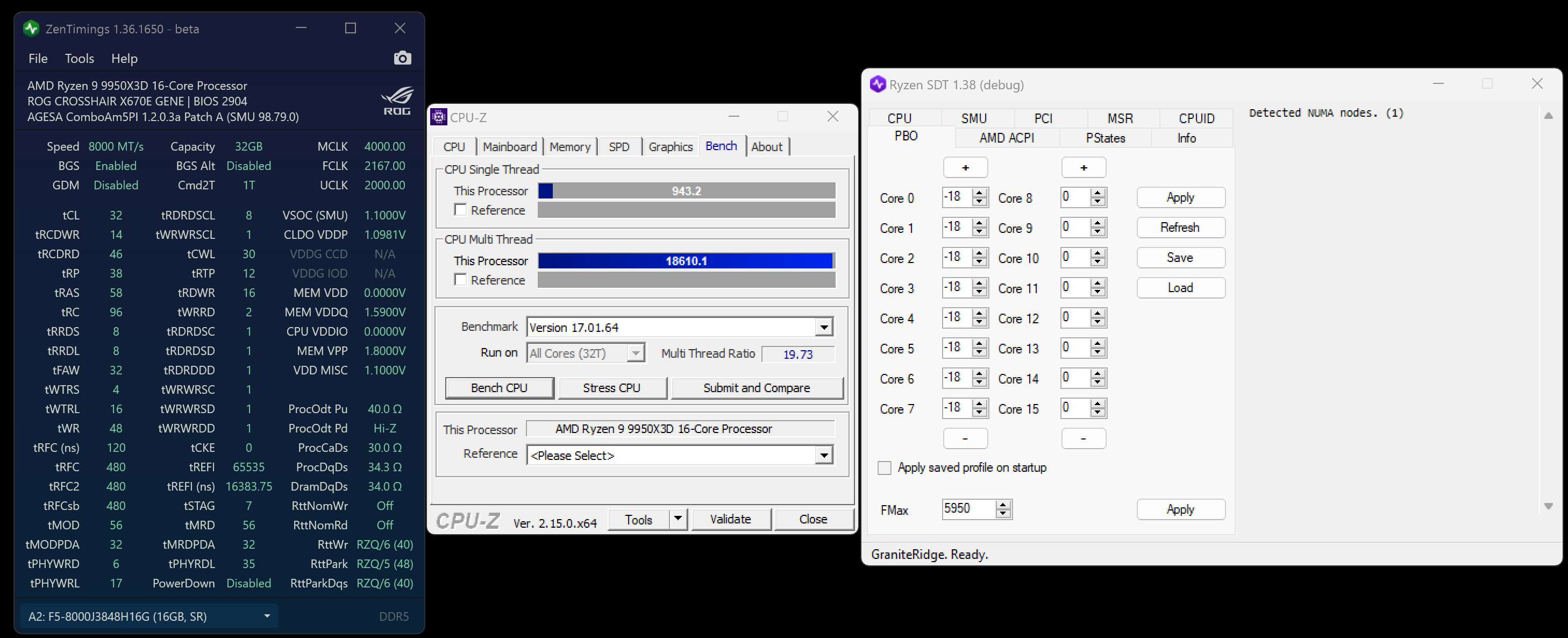Click the Multi Thread Ratio value 19.73
The image size is (1568, 638).
point(798,354)
